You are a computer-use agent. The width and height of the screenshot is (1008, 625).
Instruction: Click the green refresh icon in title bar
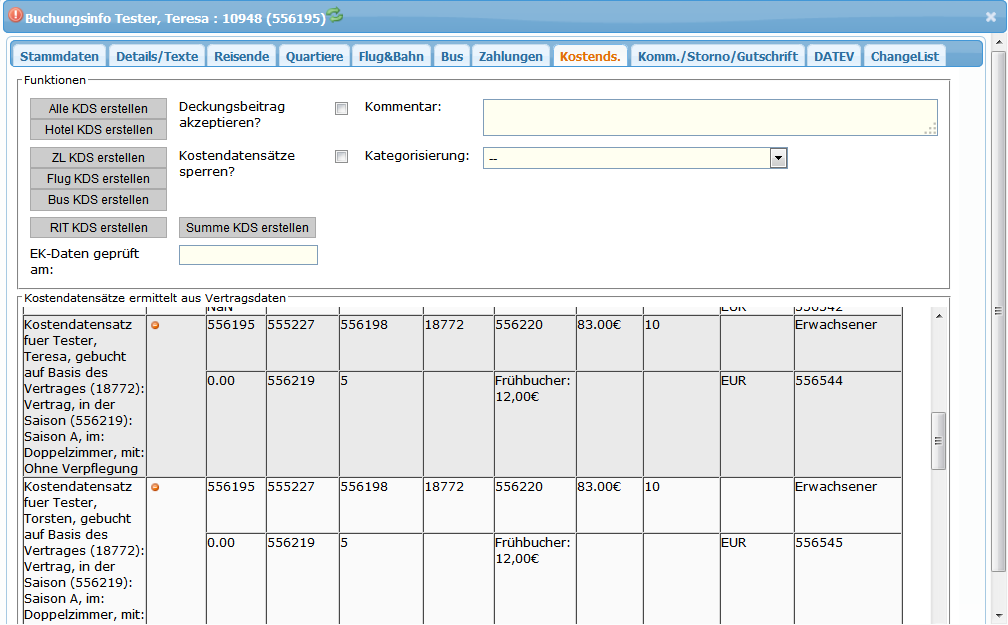tap(335, 15)
